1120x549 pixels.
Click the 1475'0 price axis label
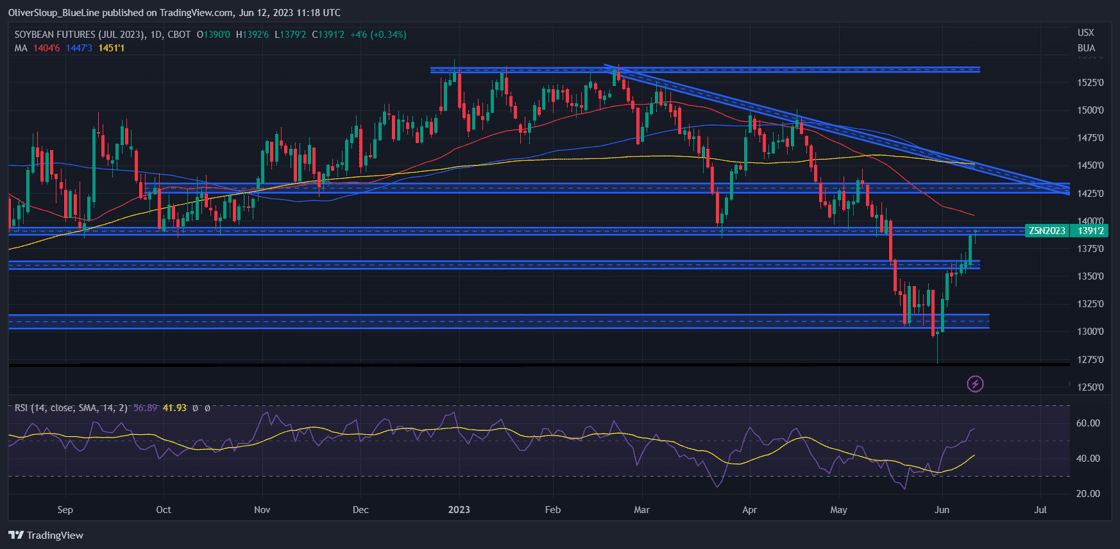(x=1091, y=138)
